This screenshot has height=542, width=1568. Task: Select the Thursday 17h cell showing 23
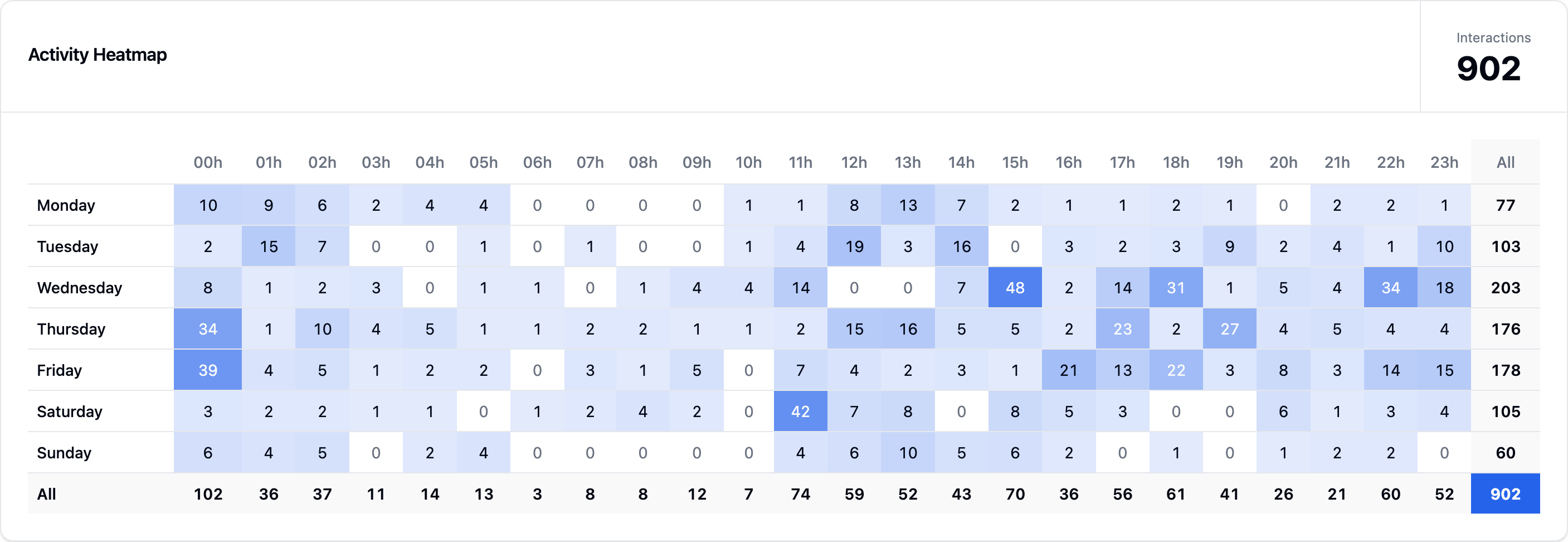[1122, 329]
